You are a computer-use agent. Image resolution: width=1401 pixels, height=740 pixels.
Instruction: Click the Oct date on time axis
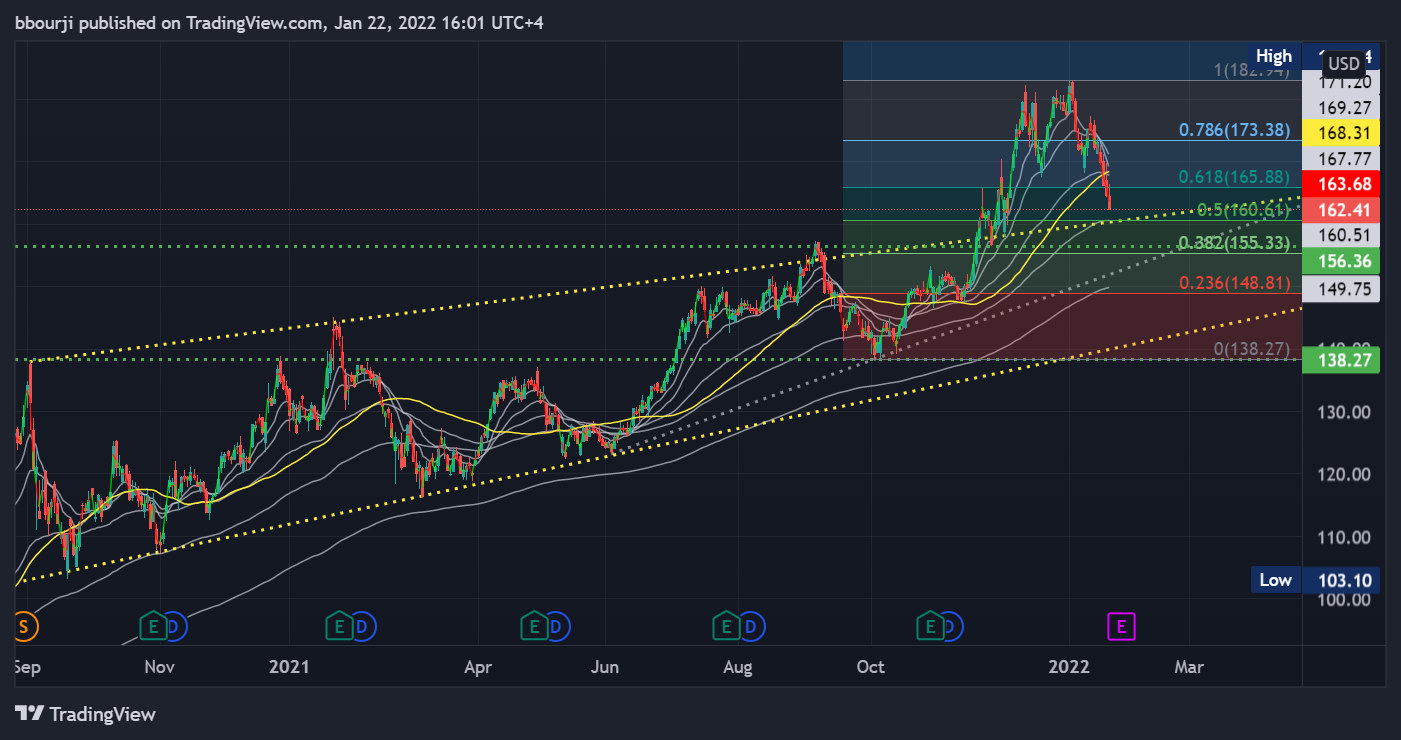[871, 665]
